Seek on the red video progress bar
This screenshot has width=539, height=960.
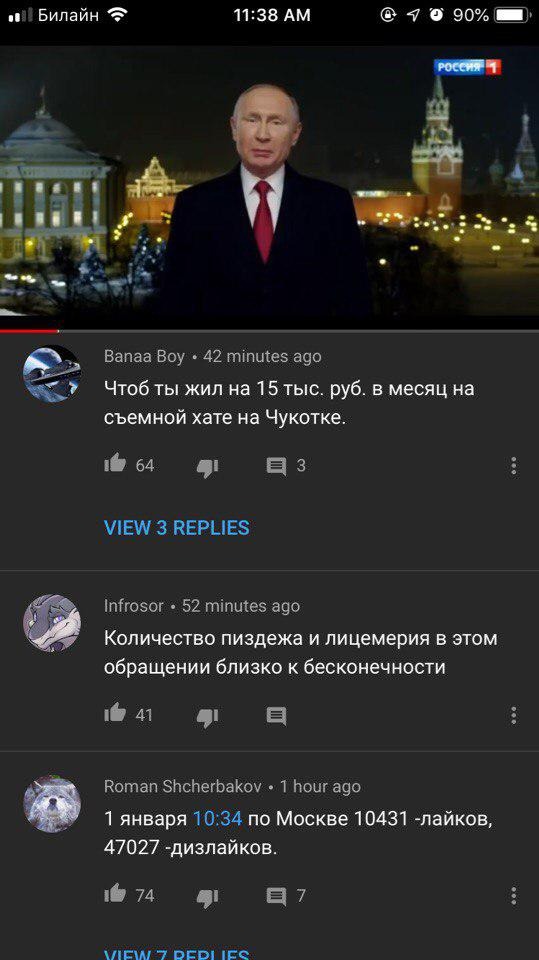(x=270, y=331)
